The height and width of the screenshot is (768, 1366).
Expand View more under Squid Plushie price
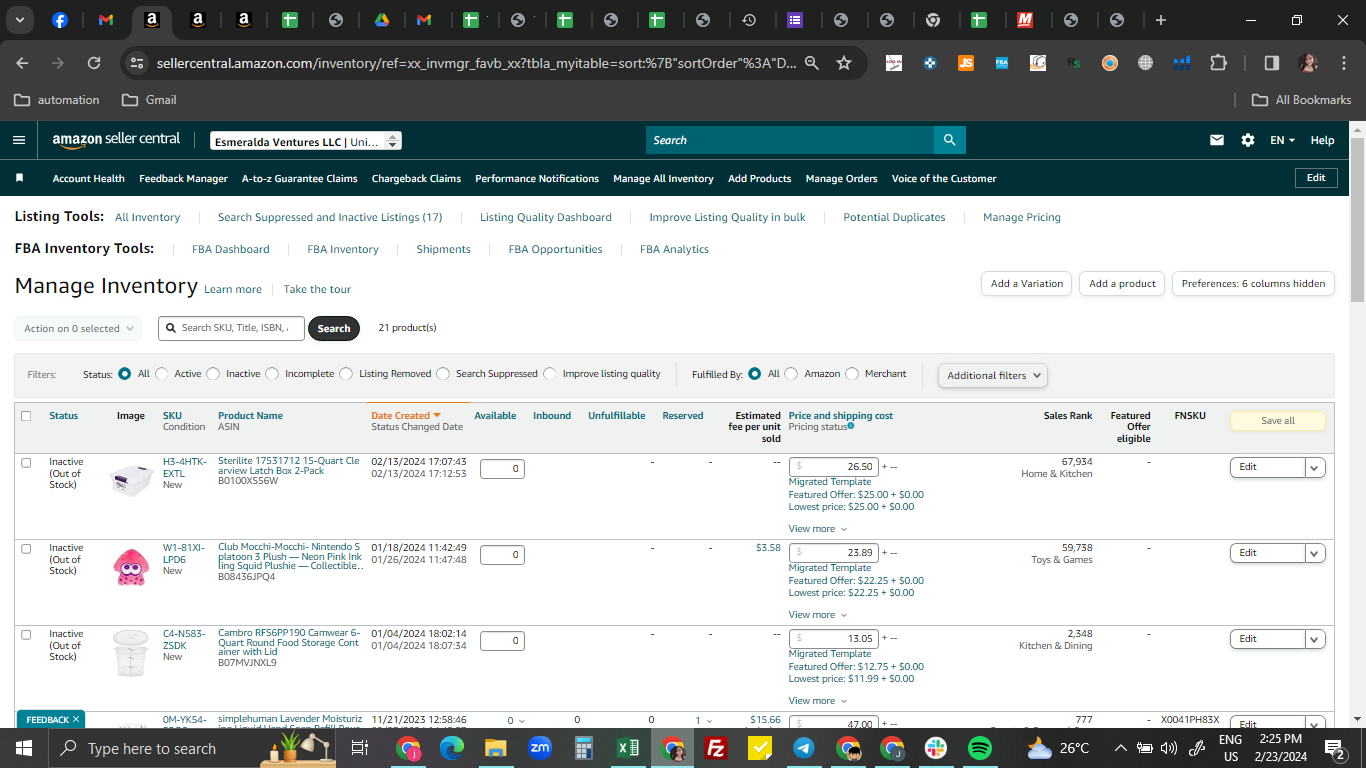tap(818, 615)
